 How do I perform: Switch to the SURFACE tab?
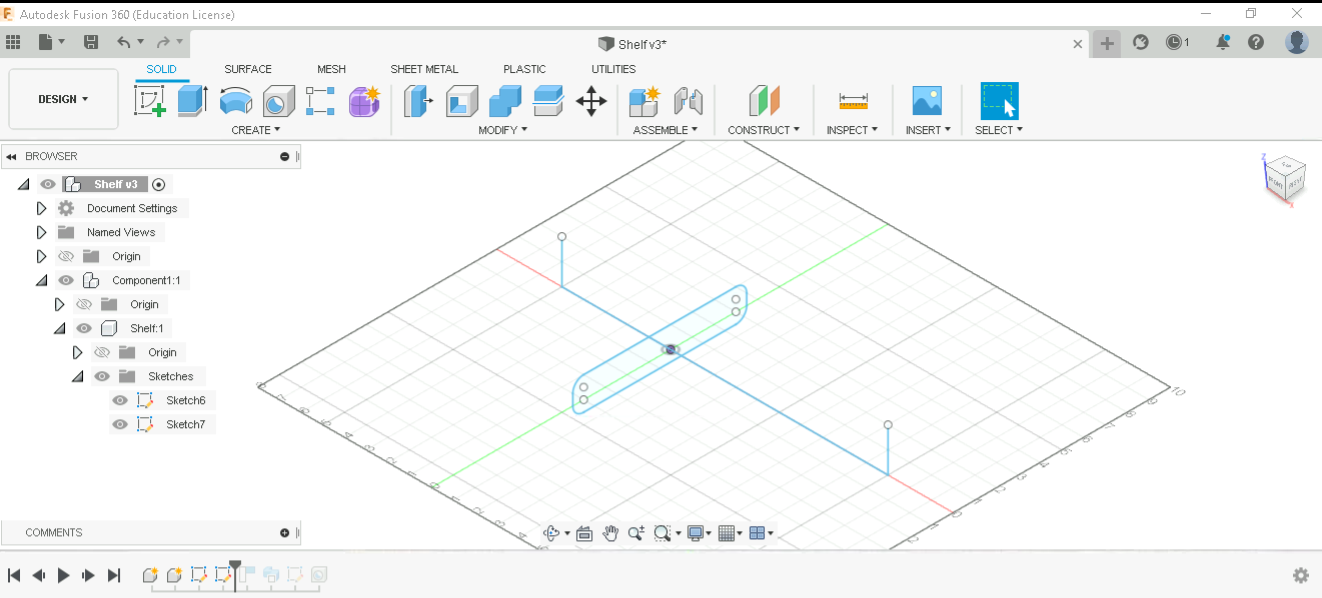[x=248, y=69]
